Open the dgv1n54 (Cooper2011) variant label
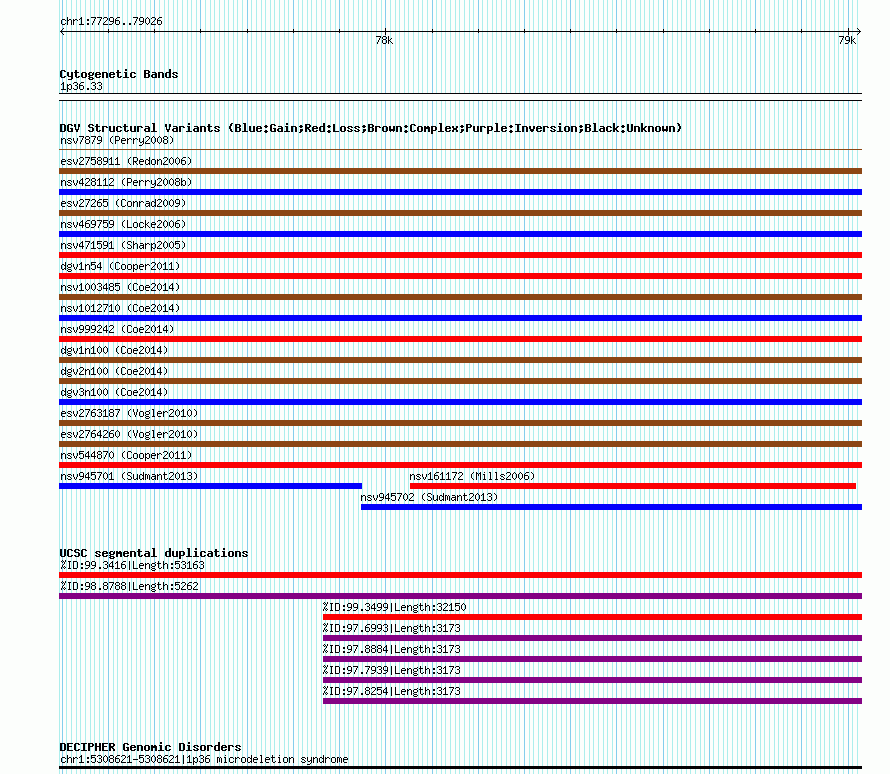The image size is (890, 774). point(120,266)
